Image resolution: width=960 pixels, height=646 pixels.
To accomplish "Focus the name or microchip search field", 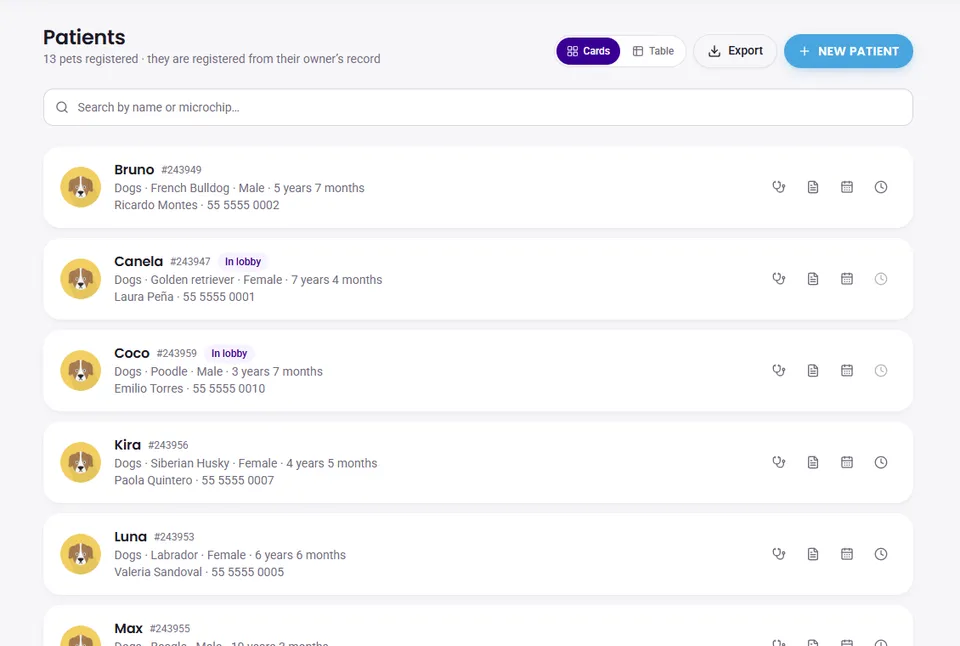I will [x=478, y=107].
